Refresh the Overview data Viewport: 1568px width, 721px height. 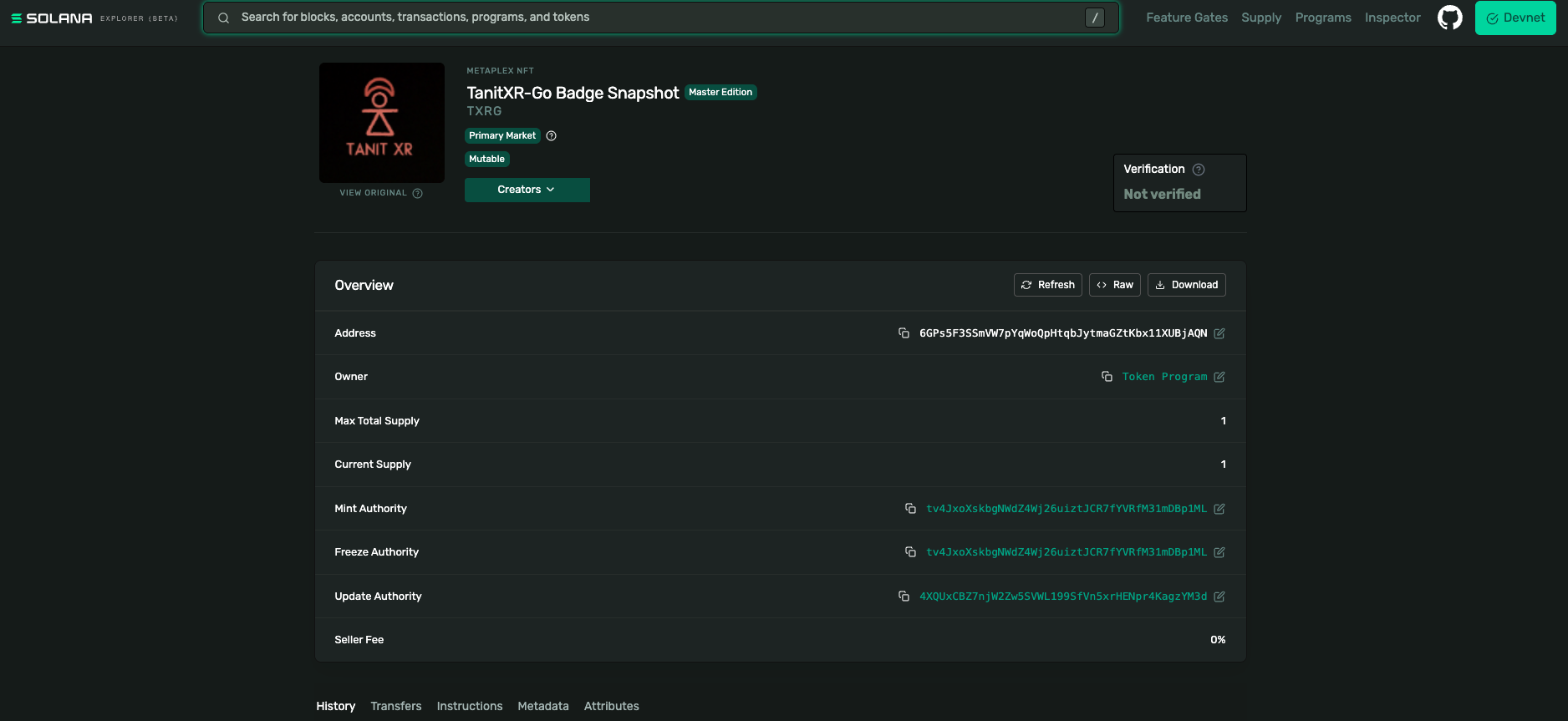1048,285
